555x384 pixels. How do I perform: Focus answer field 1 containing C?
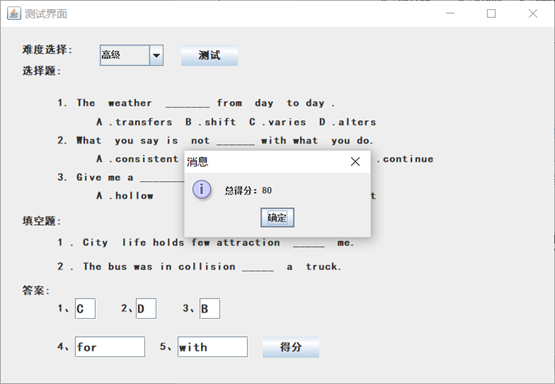tap(85, 309)
